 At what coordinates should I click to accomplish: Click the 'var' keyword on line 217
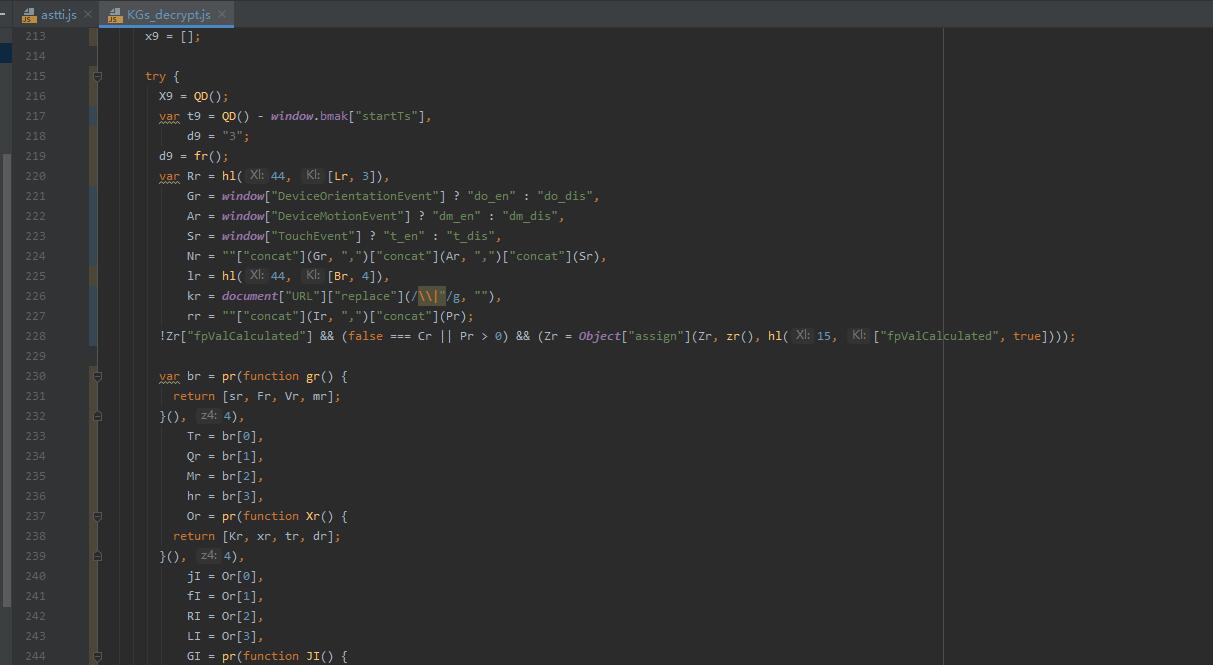click(169, 116)
